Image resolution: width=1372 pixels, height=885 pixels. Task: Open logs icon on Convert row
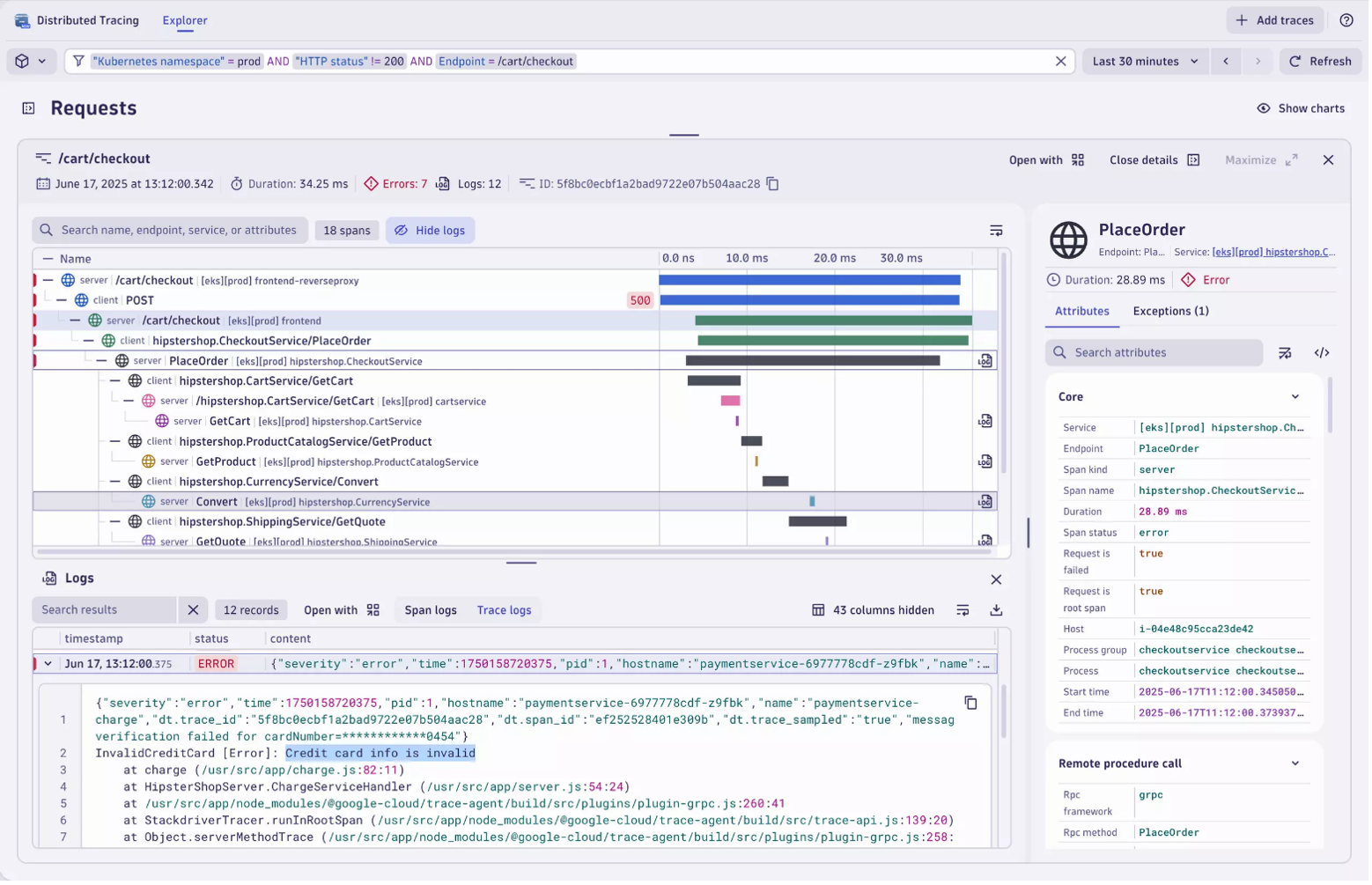[987, 503]
